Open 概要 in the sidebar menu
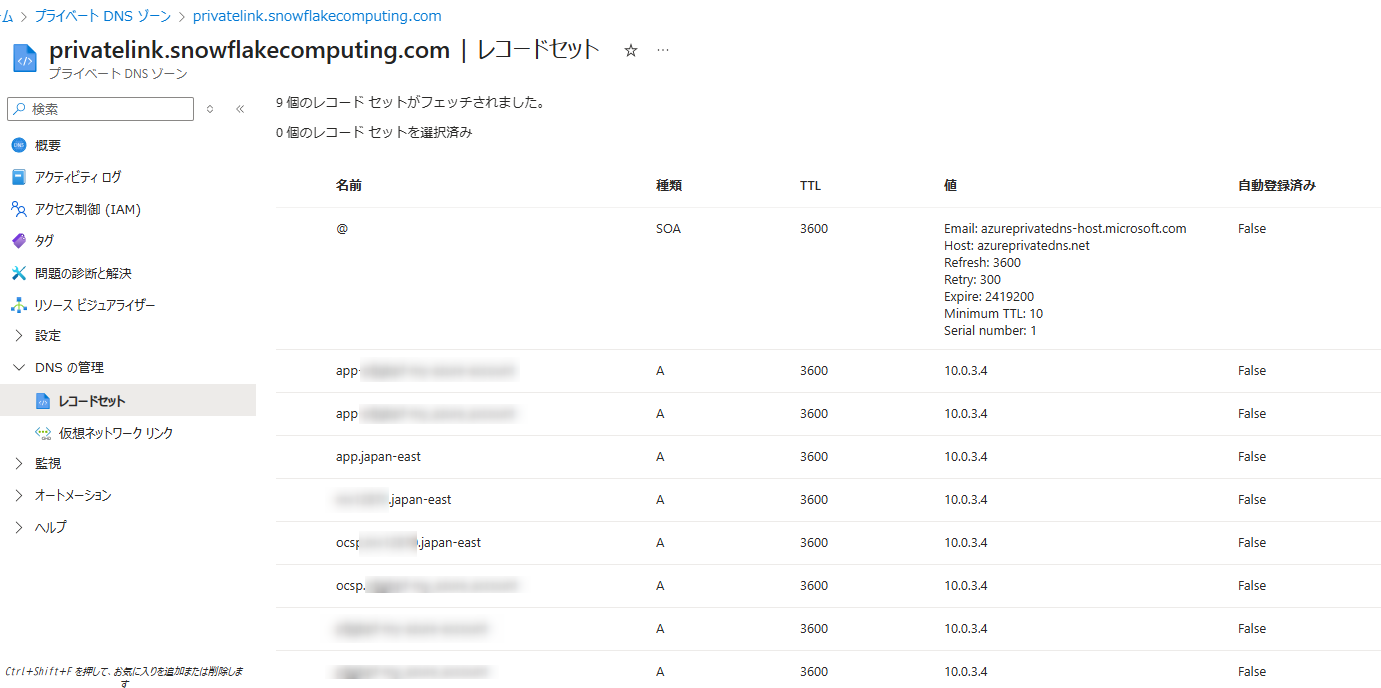The image size is (1381, 688). pos(48,145)
